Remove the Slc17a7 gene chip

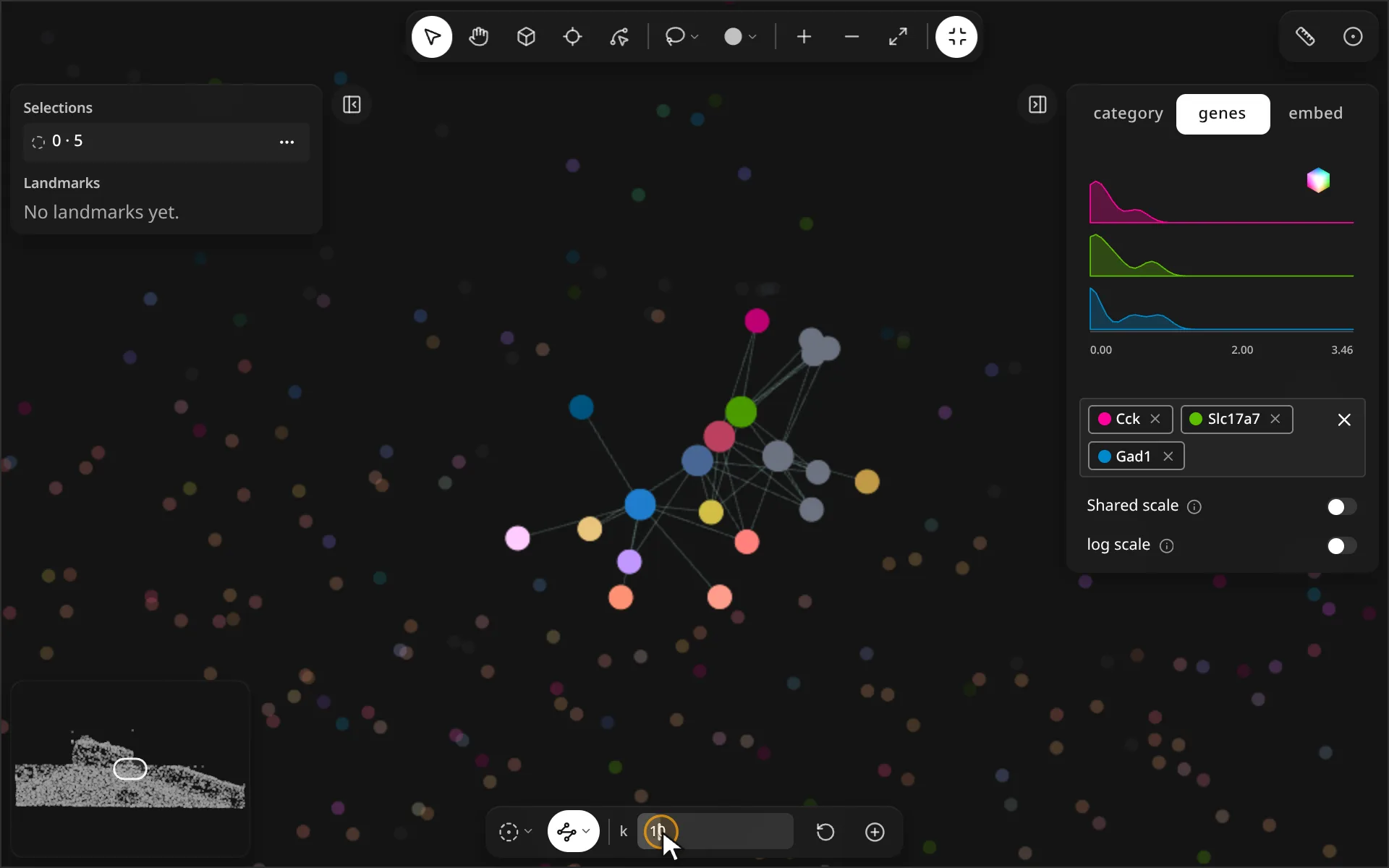1275,420
